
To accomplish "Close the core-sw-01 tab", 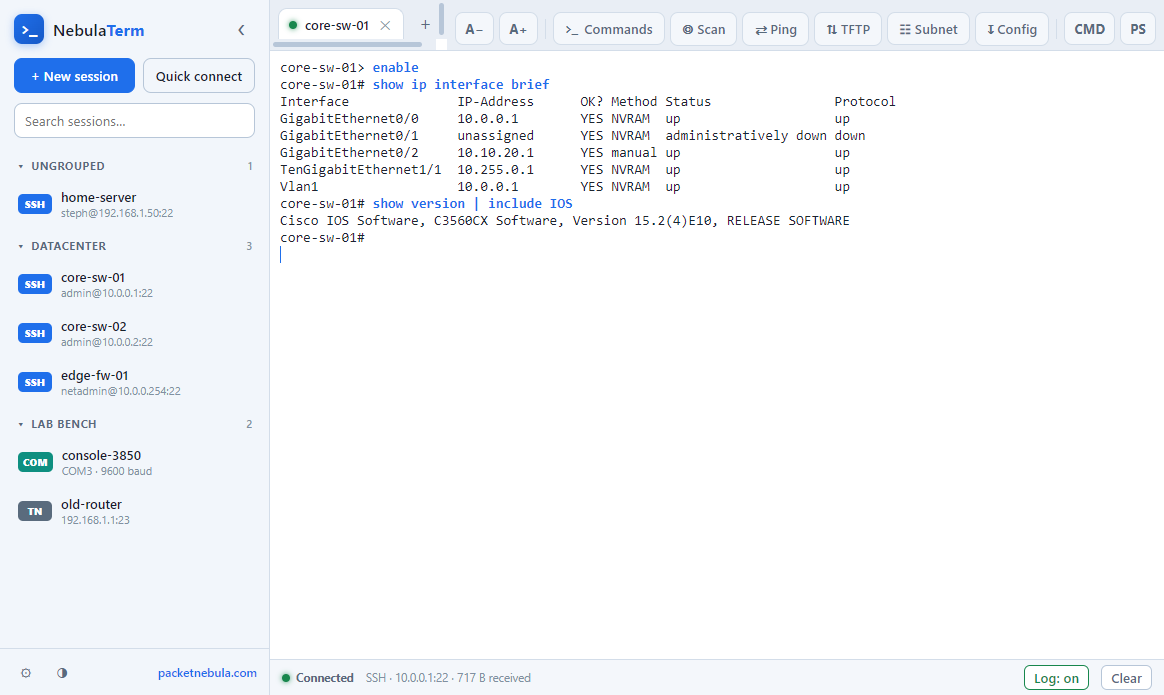I will 385,25.
